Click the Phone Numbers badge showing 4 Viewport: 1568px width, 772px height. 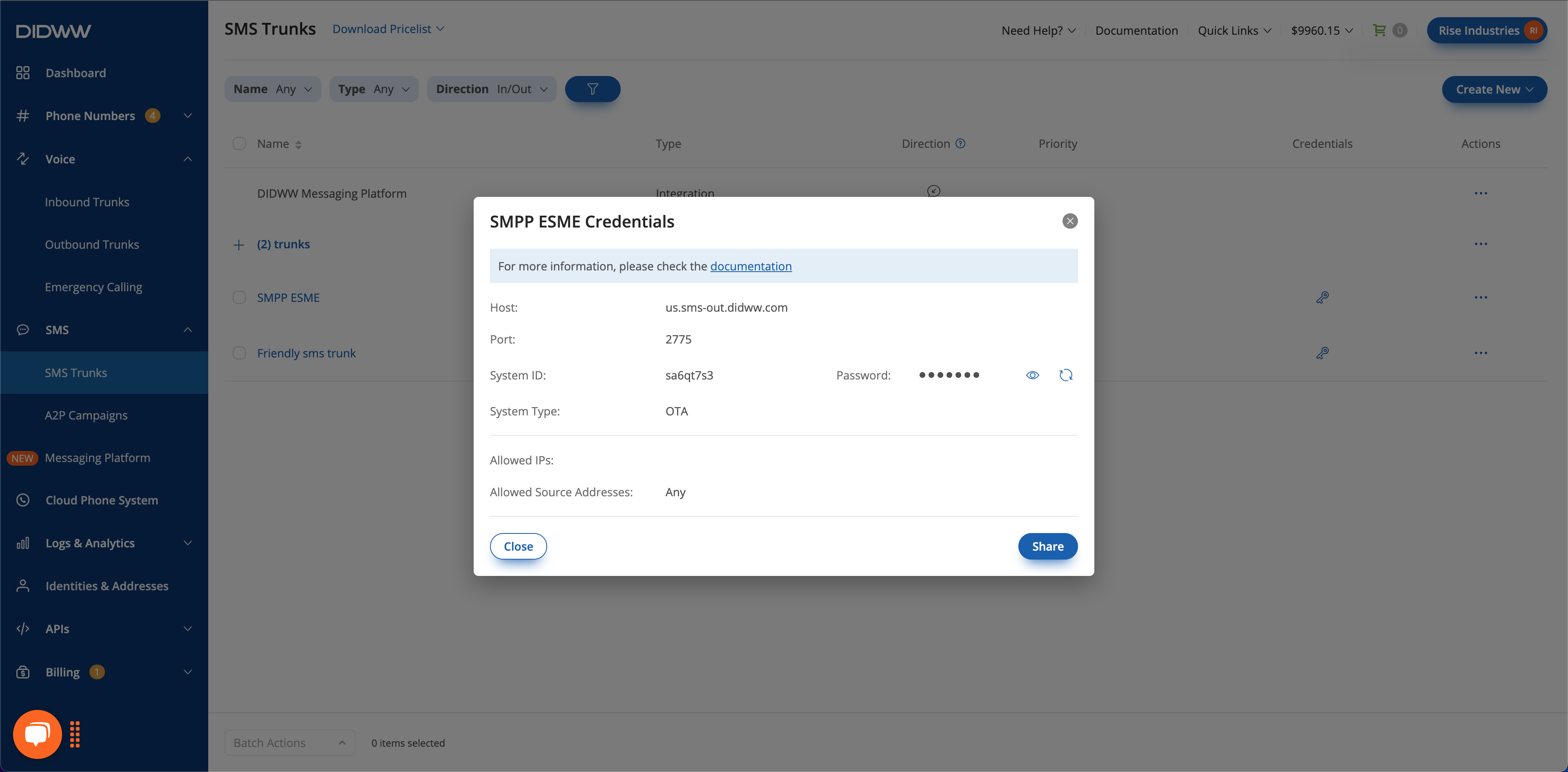pyautogui.click(x=152, y=116)
